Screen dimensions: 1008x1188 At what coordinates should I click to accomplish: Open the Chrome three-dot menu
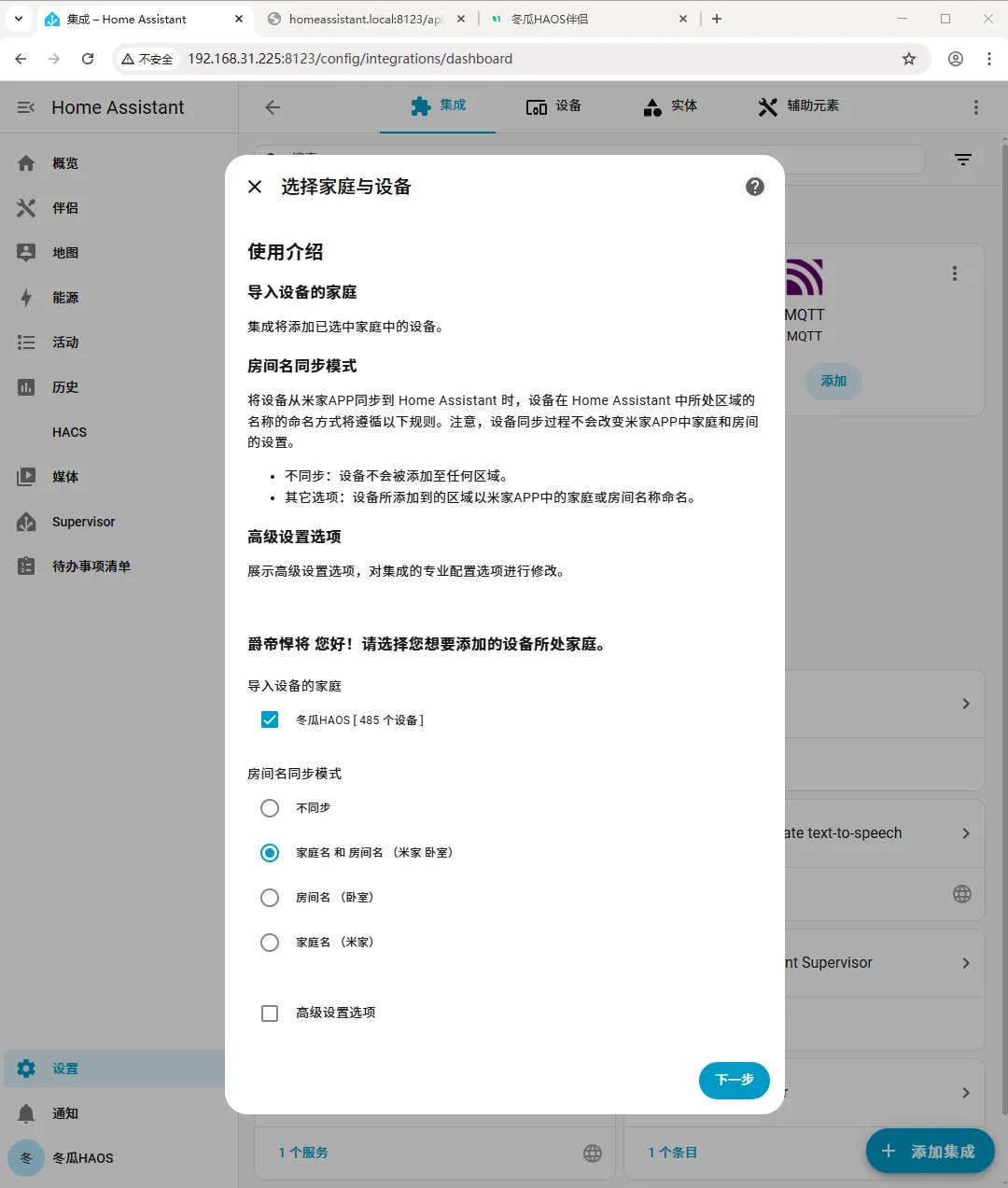tap(989, 59)
